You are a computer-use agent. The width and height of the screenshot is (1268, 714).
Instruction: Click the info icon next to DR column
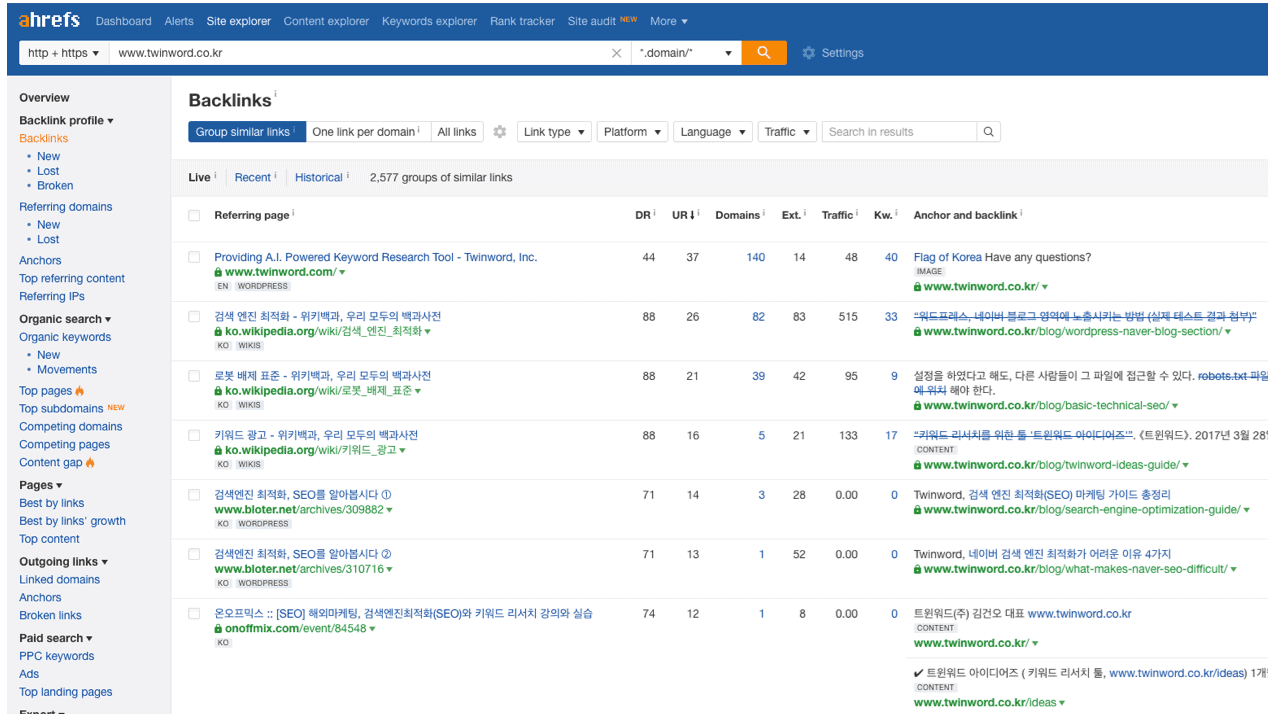click(x=654, y=213)
